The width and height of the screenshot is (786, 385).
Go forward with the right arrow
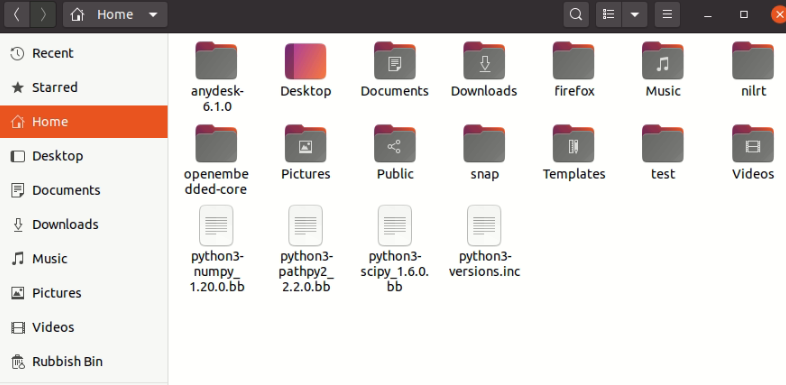(43, 15)
